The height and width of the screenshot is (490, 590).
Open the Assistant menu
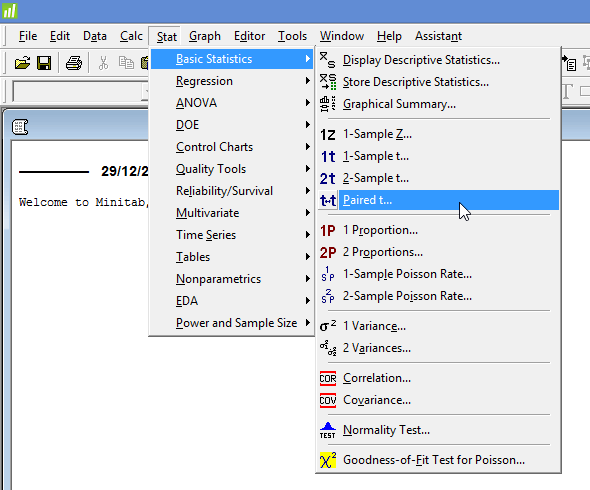438,36
